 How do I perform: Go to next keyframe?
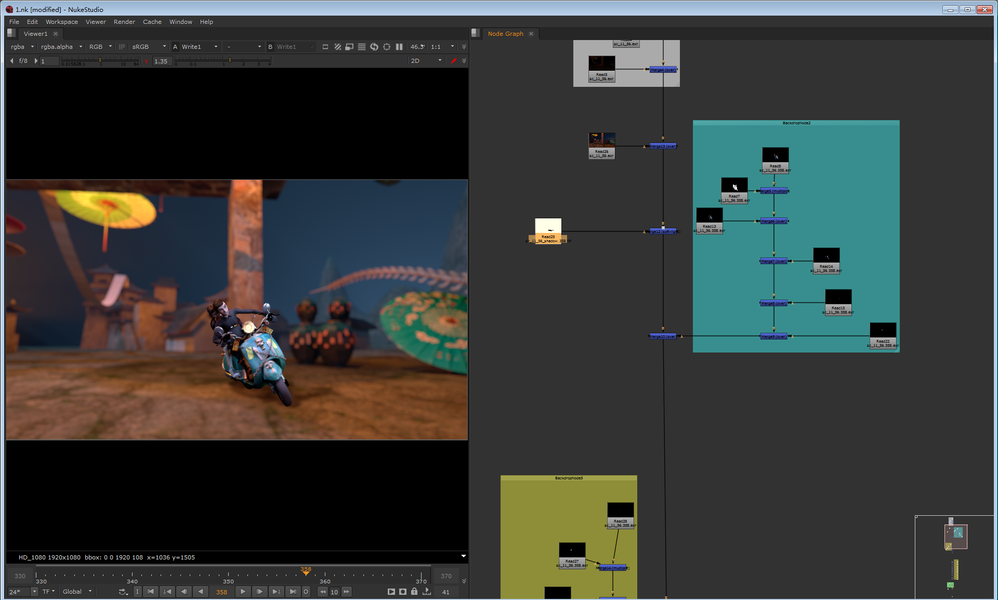276,592
